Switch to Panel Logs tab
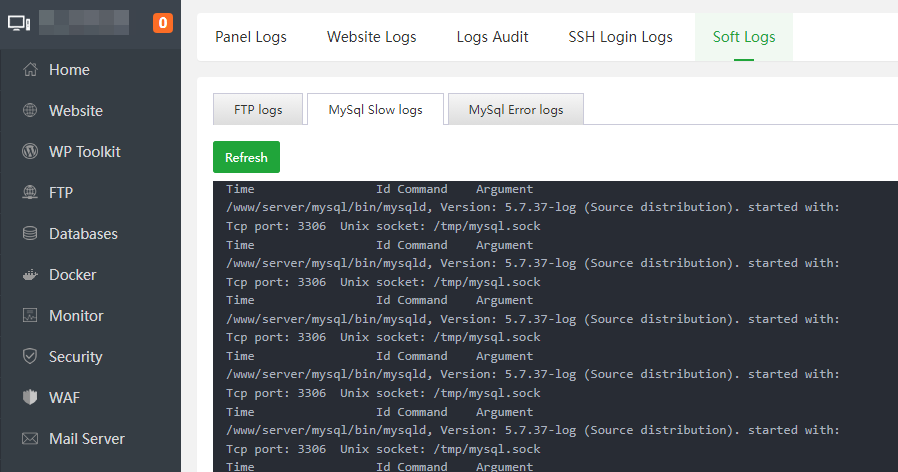The image size is (898, 472). (251, 37)
